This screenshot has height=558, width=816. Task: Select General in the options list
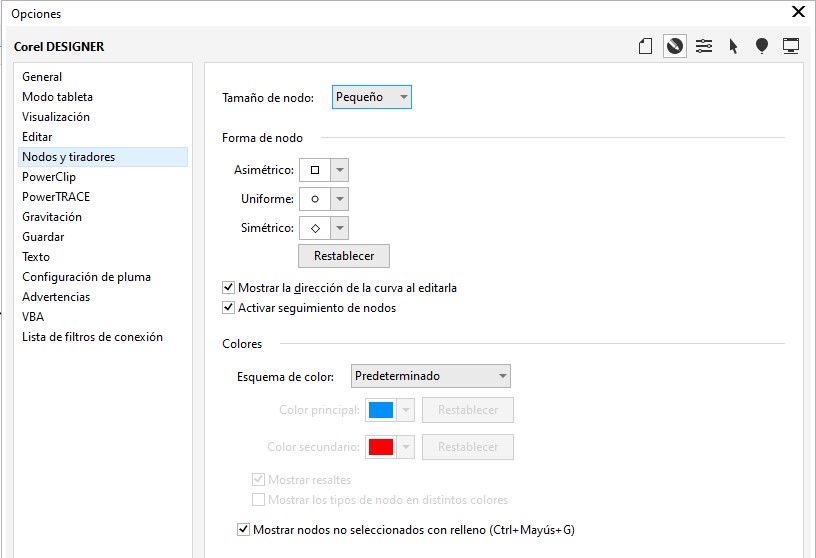coord(103,77)
